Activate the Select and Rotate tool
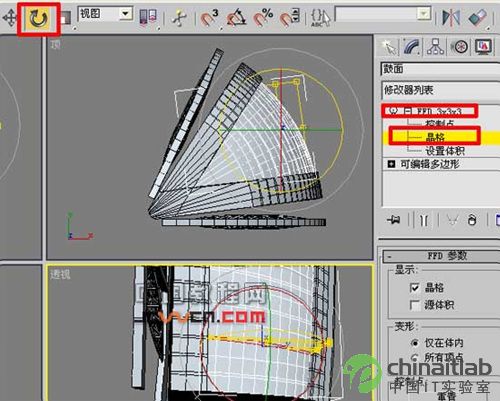The image size is (500, 401). 38,18
